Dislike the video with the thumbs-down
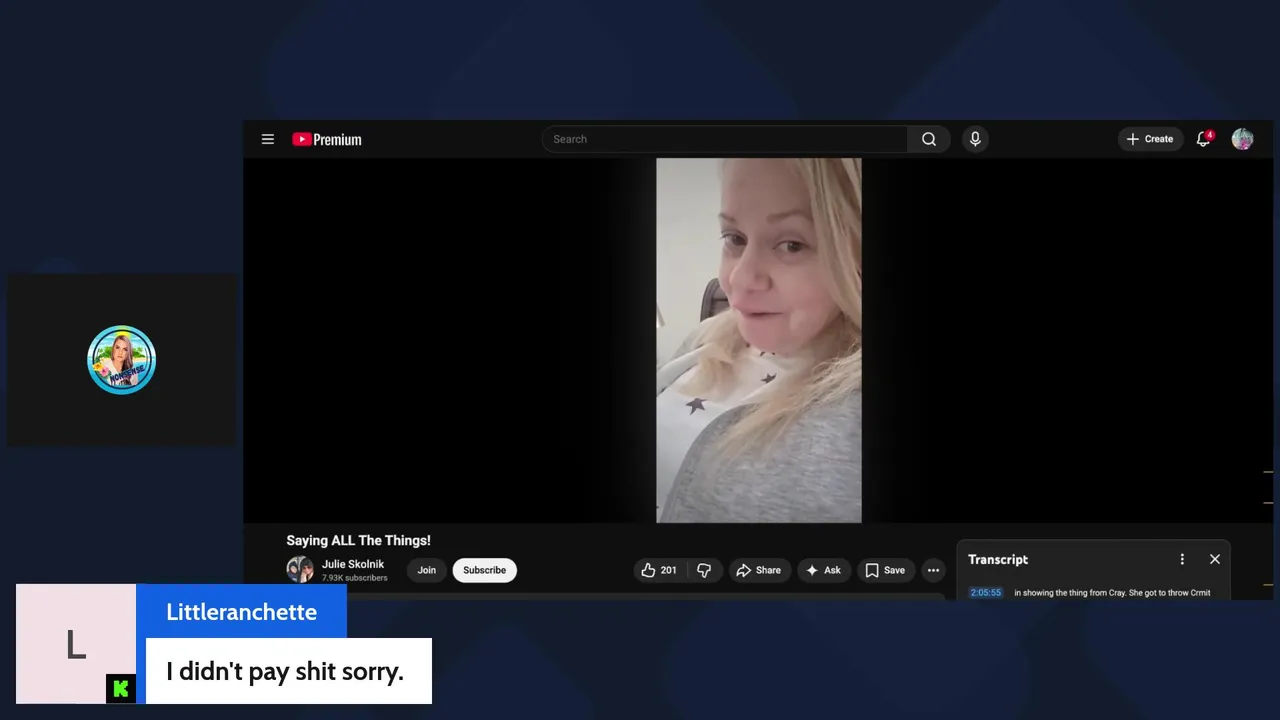This screenshot has width=1280, height=720. (x=704, y=570)
